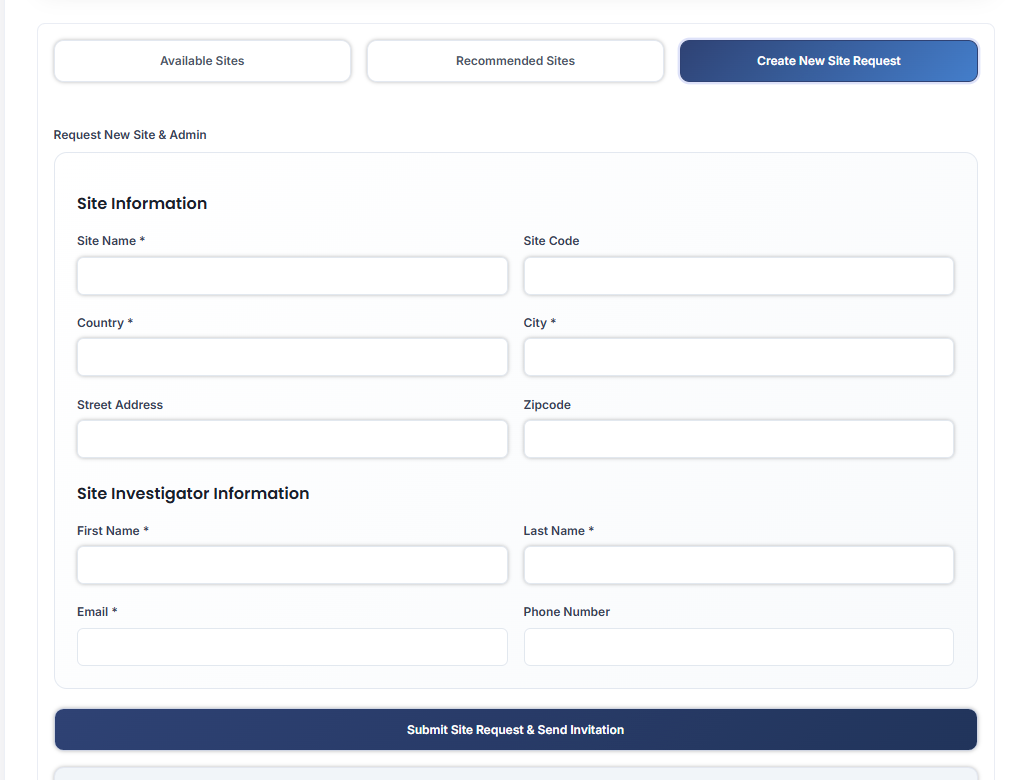1019x780 pixels.
Task: Switch to the Available Sites tab
Action: 201,61
